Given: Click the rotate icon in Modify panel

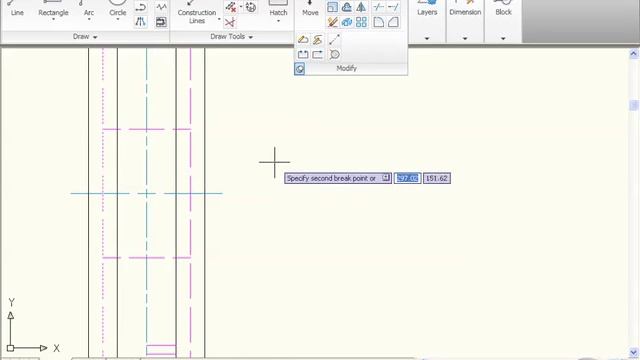Looking at the screenshot, I should [x=347, y=7].
